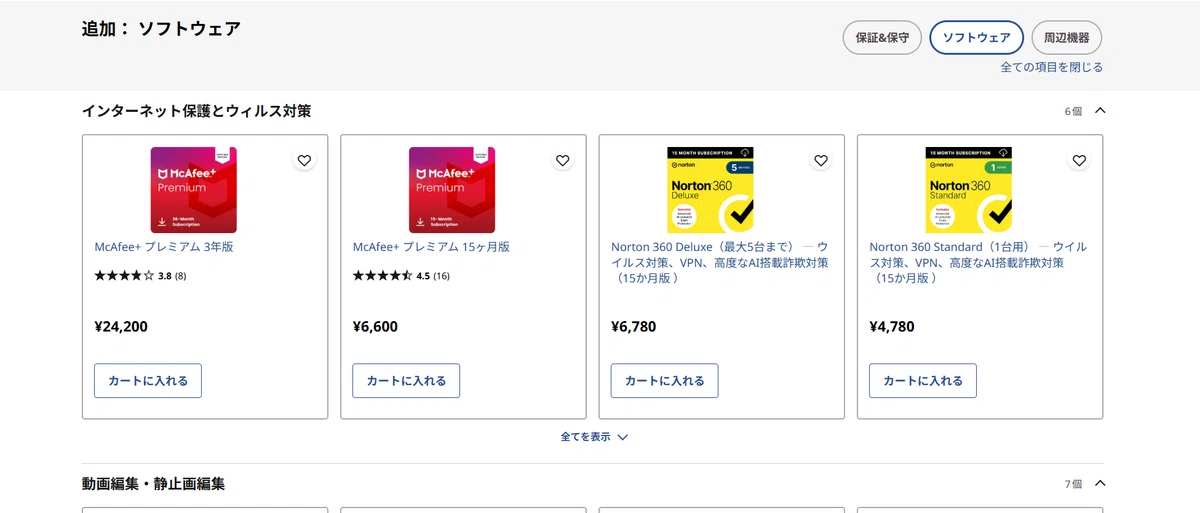Toggle wishlist heart on McAfee+ 15ヶ月版
Viewport: 1200px width, 513px height.
click(x=562, y=160)
